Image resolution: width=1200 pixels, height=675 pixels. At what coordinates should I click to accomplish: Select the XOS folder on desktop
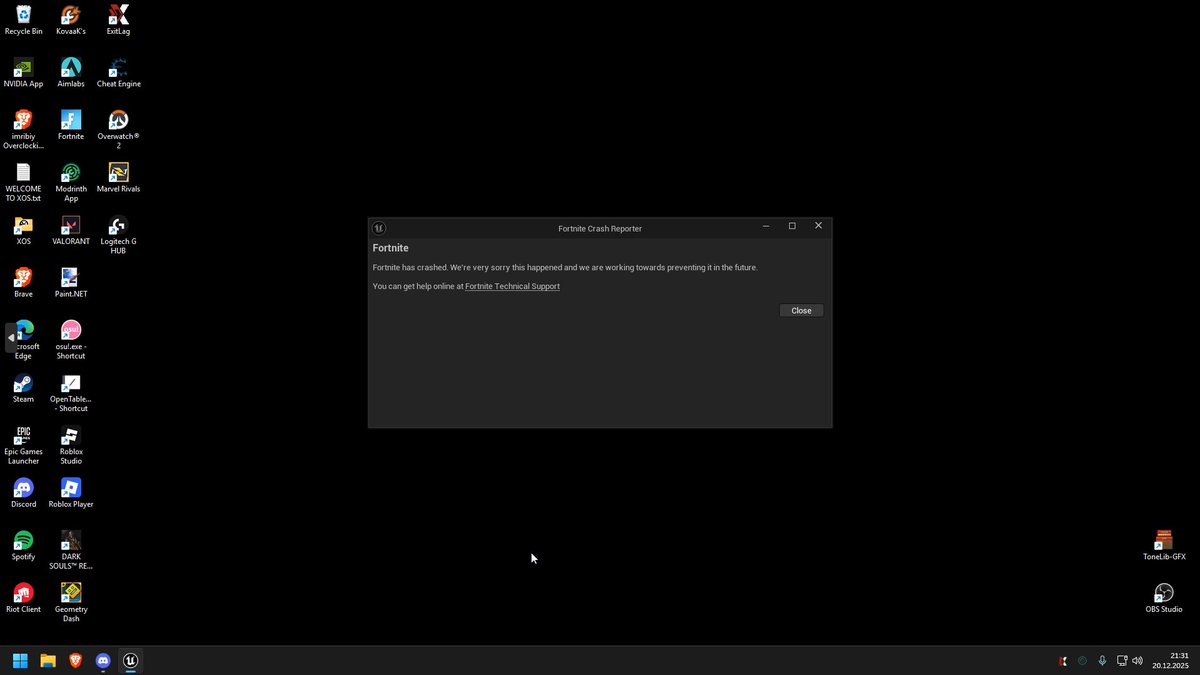pyautogui.click(x=23, y=231)
